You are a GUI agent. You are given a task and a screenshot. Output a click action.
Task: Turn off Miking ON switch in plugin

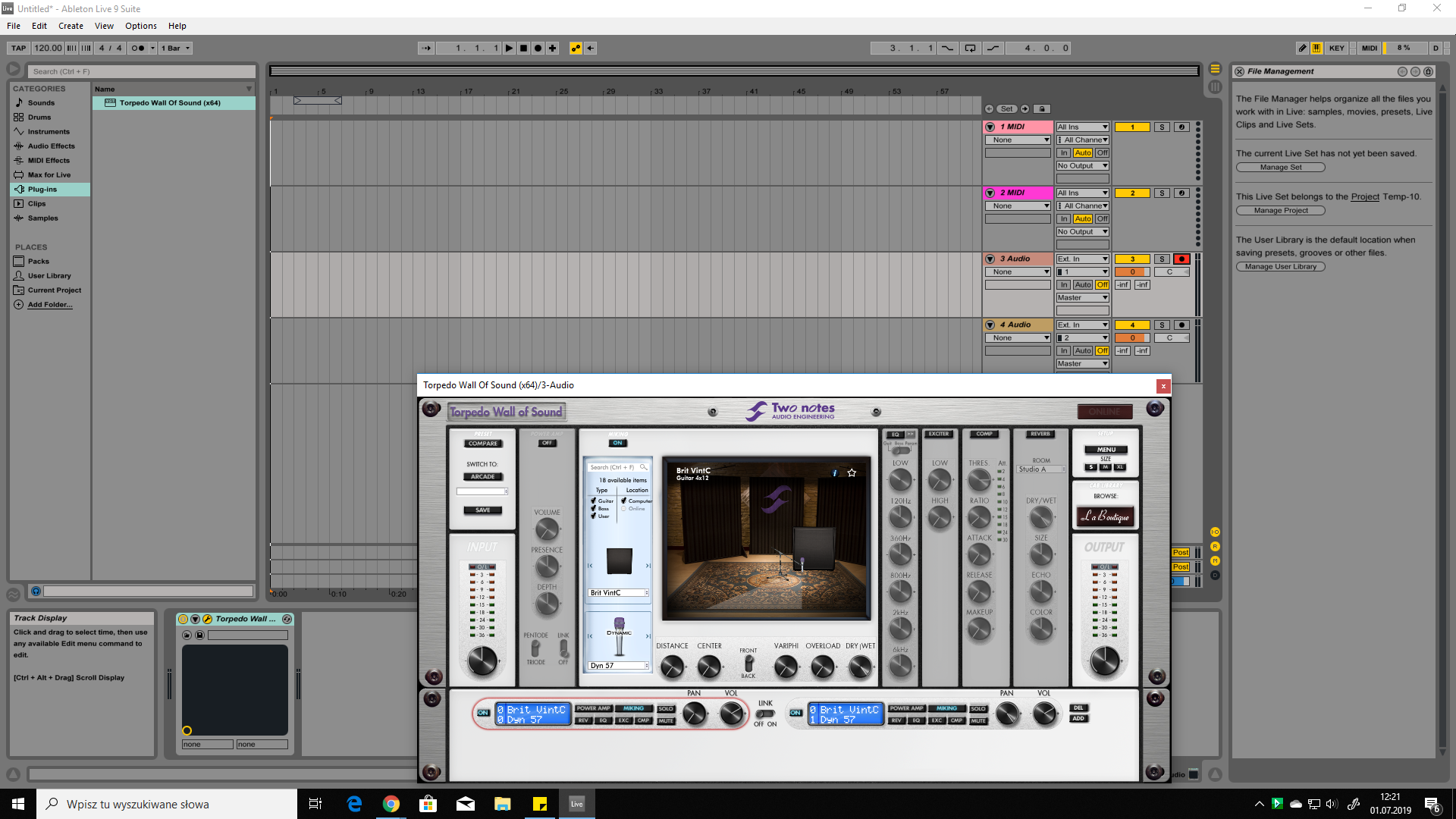[617, 443]
